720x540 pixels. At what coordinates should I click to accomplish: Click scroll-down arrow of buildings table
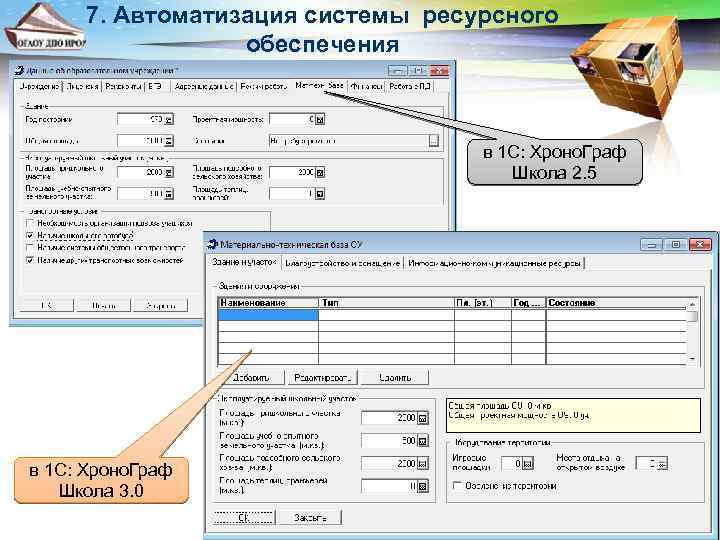click(692, 359)
